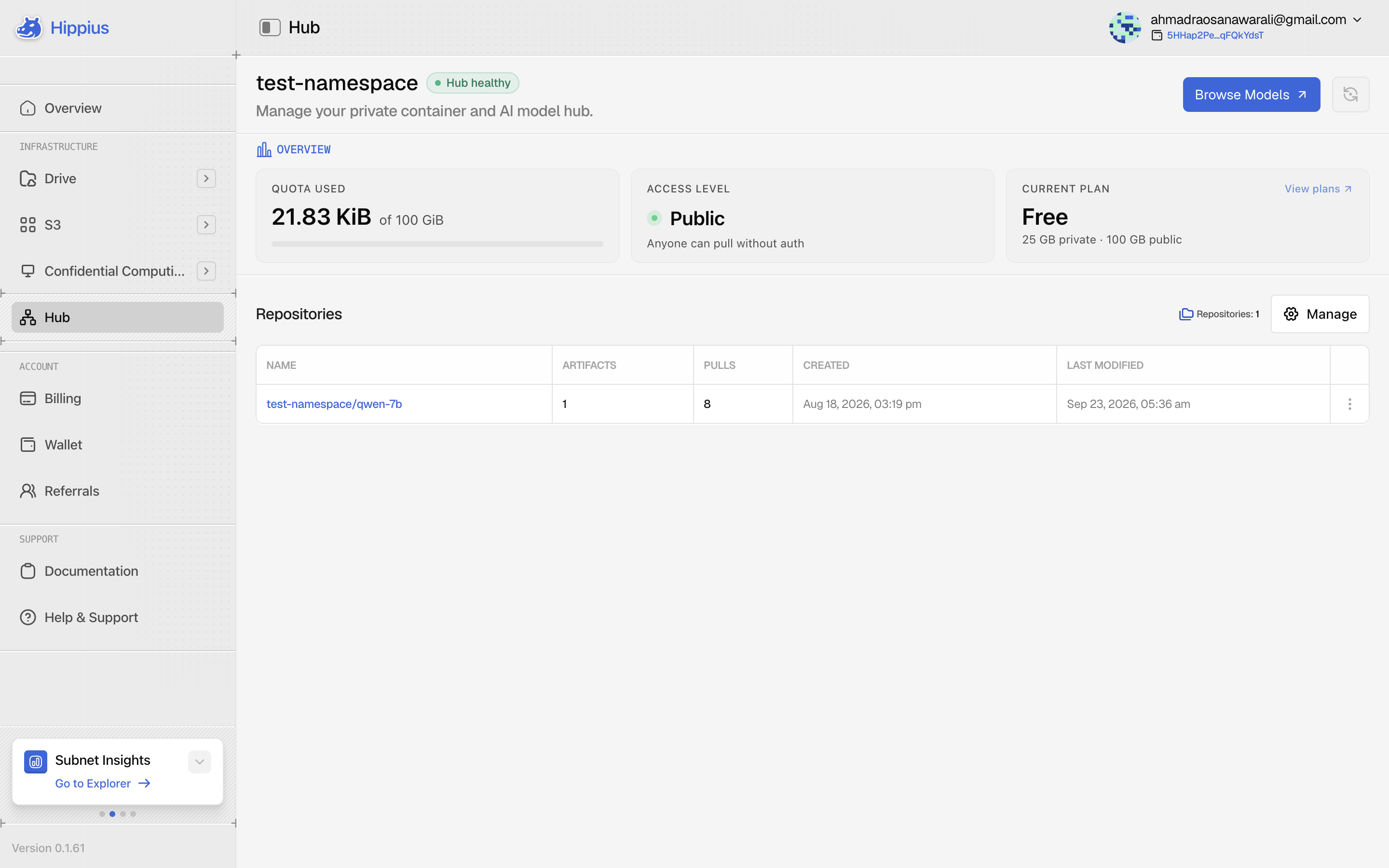Click the Drive folder icon
1389x868 pixels.
click(27, 178)
